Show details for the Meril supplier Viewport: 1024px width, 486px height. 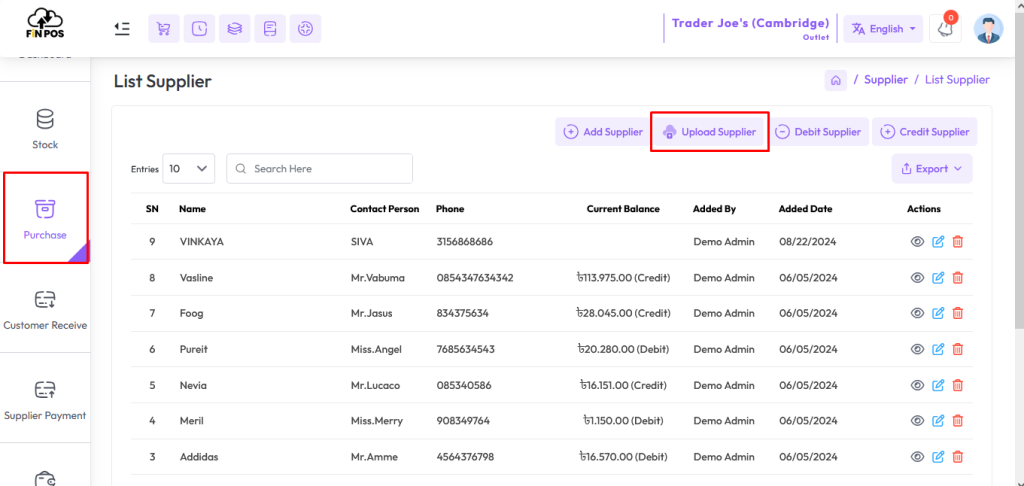pos(918,421)
